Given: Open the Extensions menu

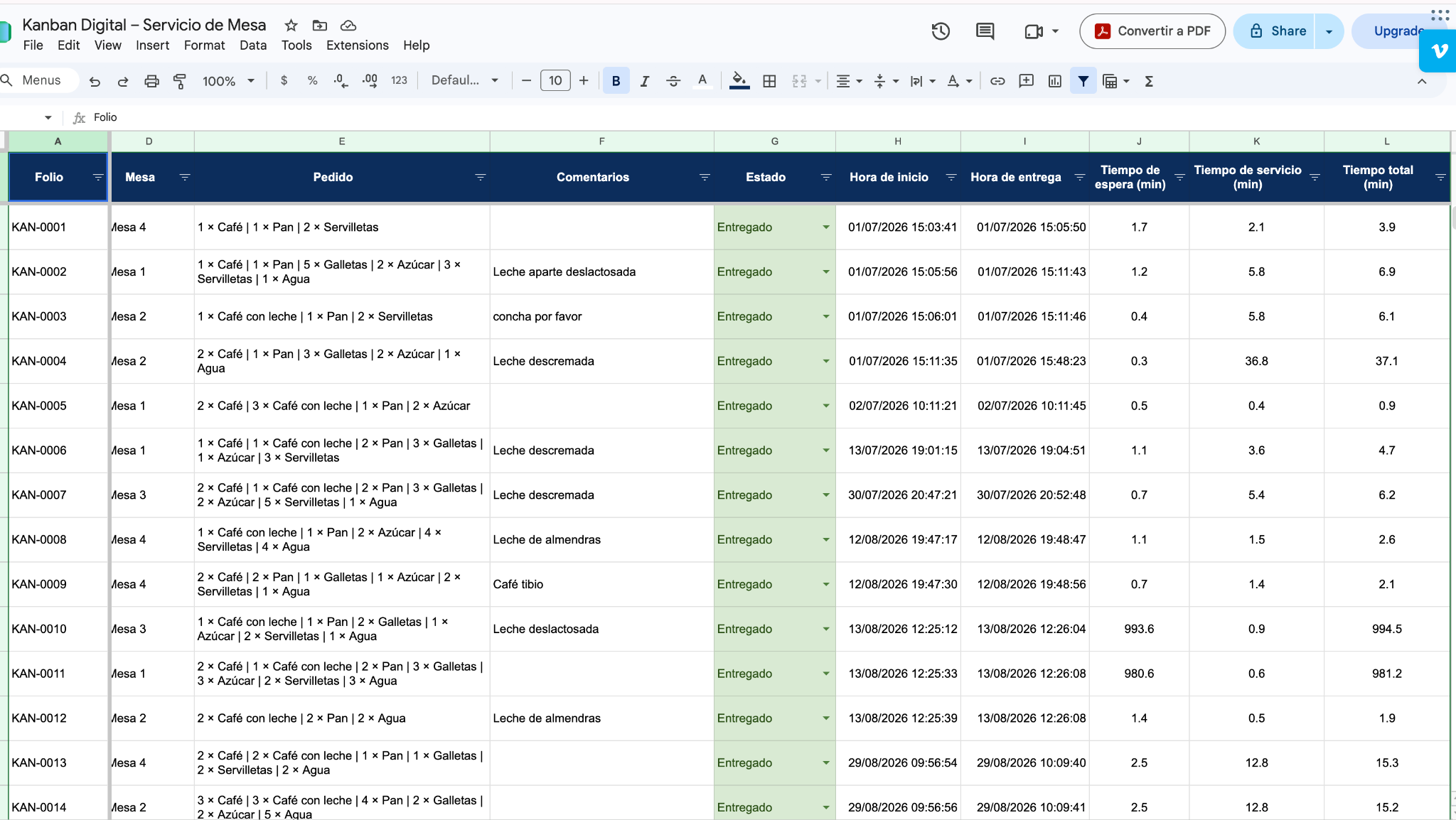Looking at the screenshot, I should [x=357, y=45].
